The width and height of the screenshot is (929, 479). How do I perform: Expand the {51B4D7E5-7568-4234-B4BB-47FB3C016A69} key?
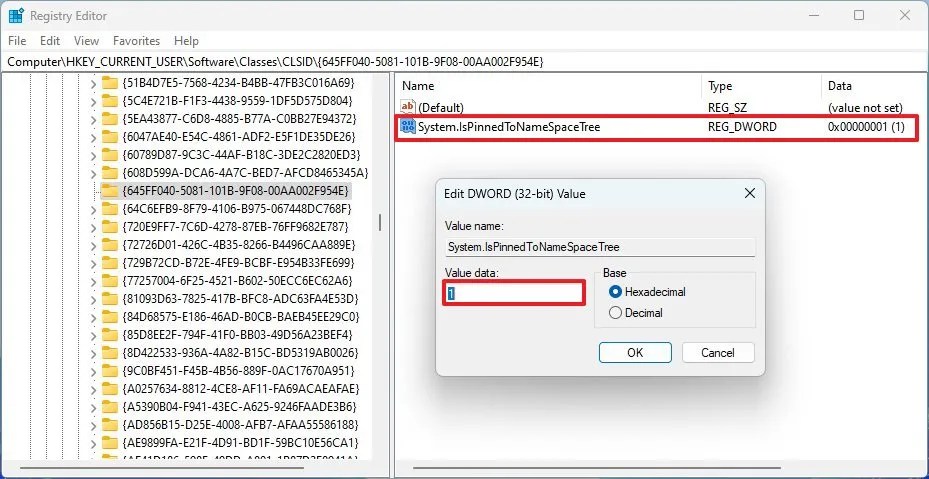click(93, 82)
